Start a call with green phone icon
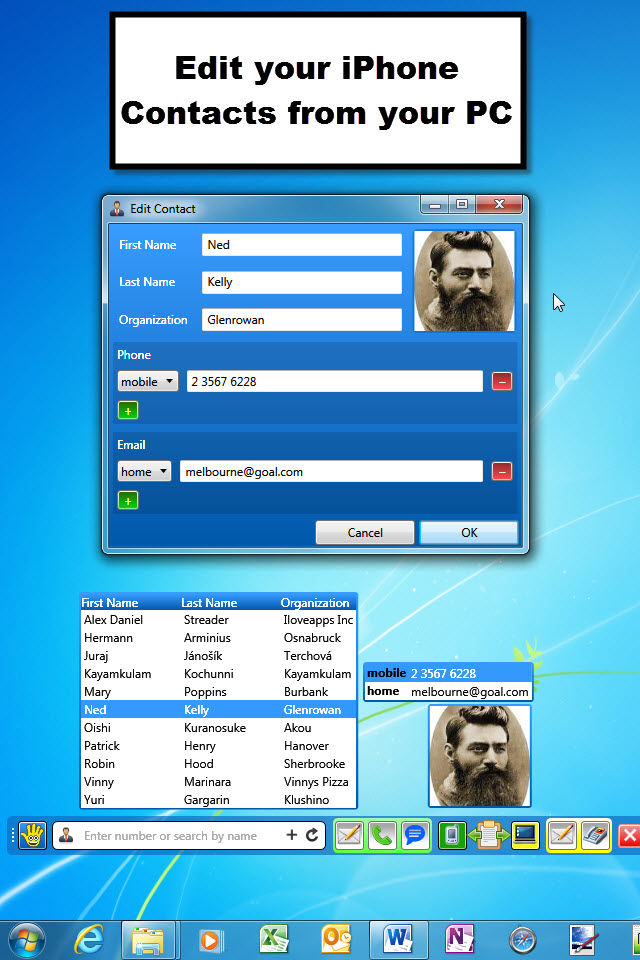640x960 pixels. coord(382,835)
